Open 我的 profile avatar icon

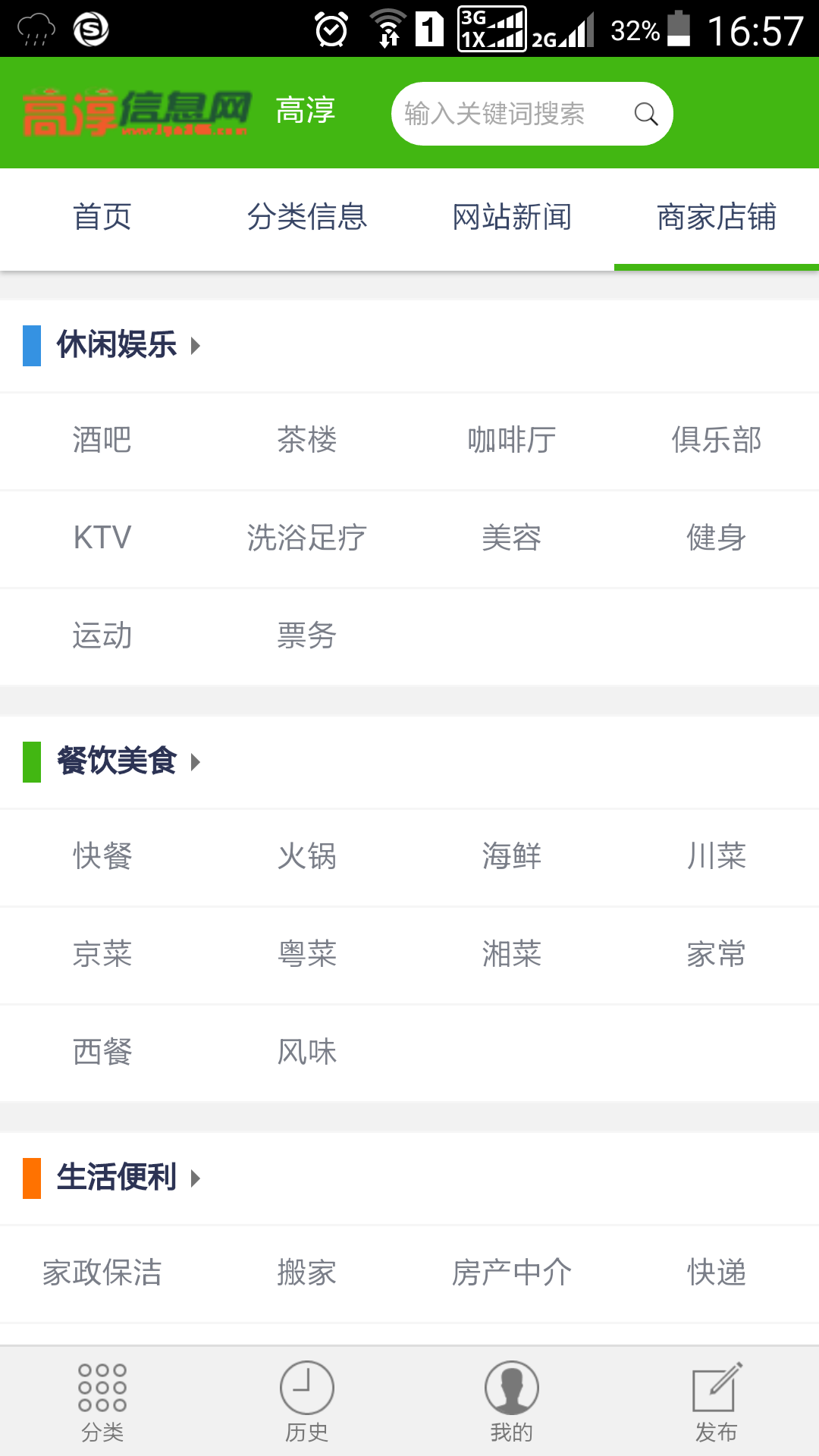(x=512, y=1388)
